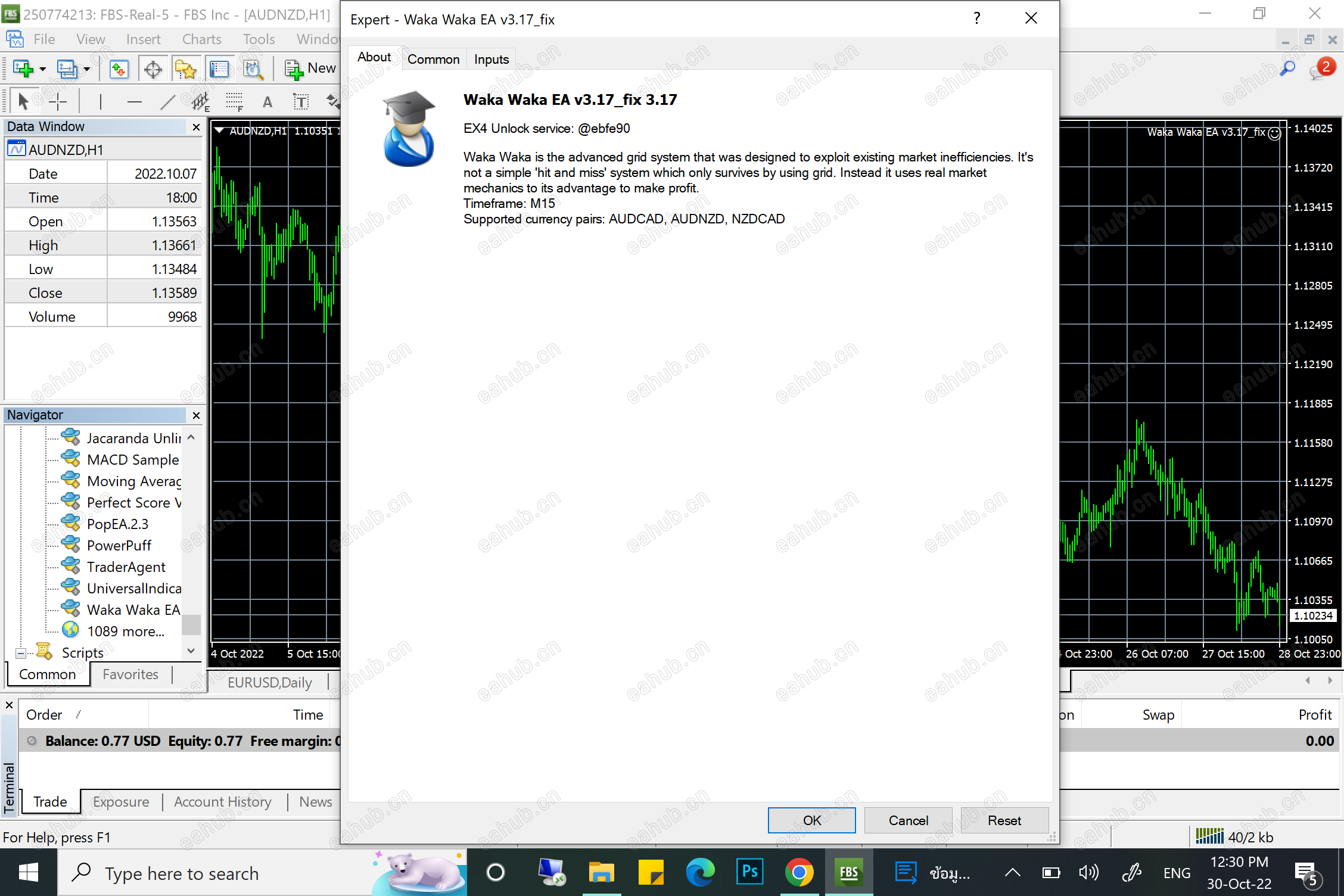Click '1089 more...' in the Navigator

[x=126, y=631]
